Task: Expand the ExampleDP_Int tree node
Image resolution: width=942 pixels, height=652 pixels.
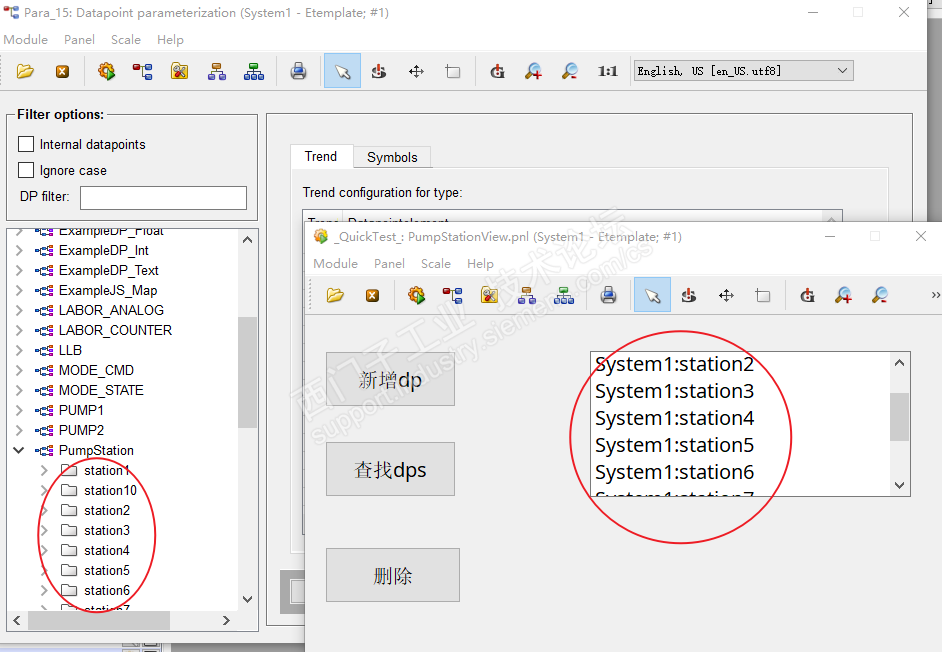Action: click(19, 251)
